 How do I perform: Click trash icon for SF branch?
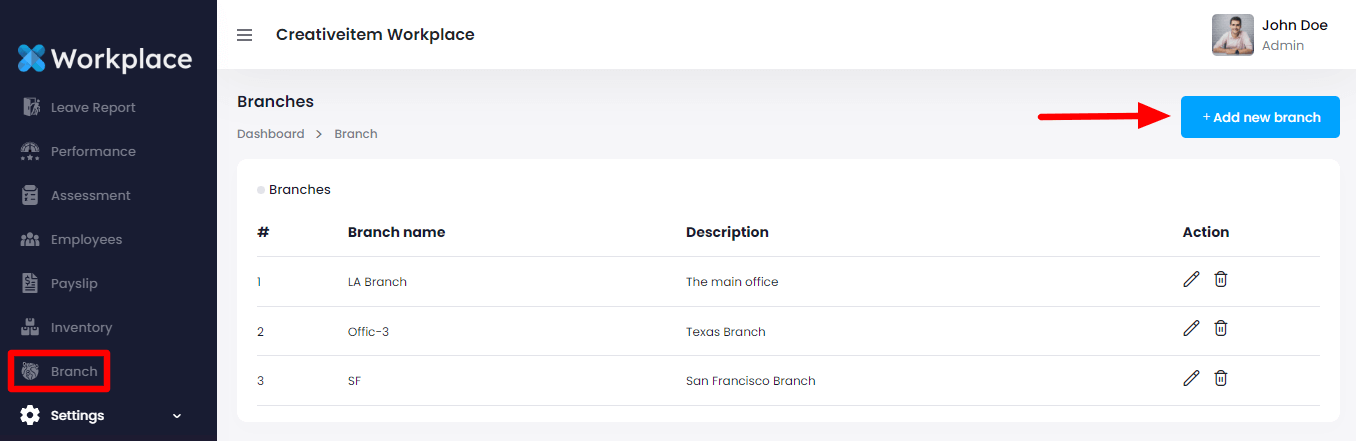pyautogui.click(x=1221, y=378)
